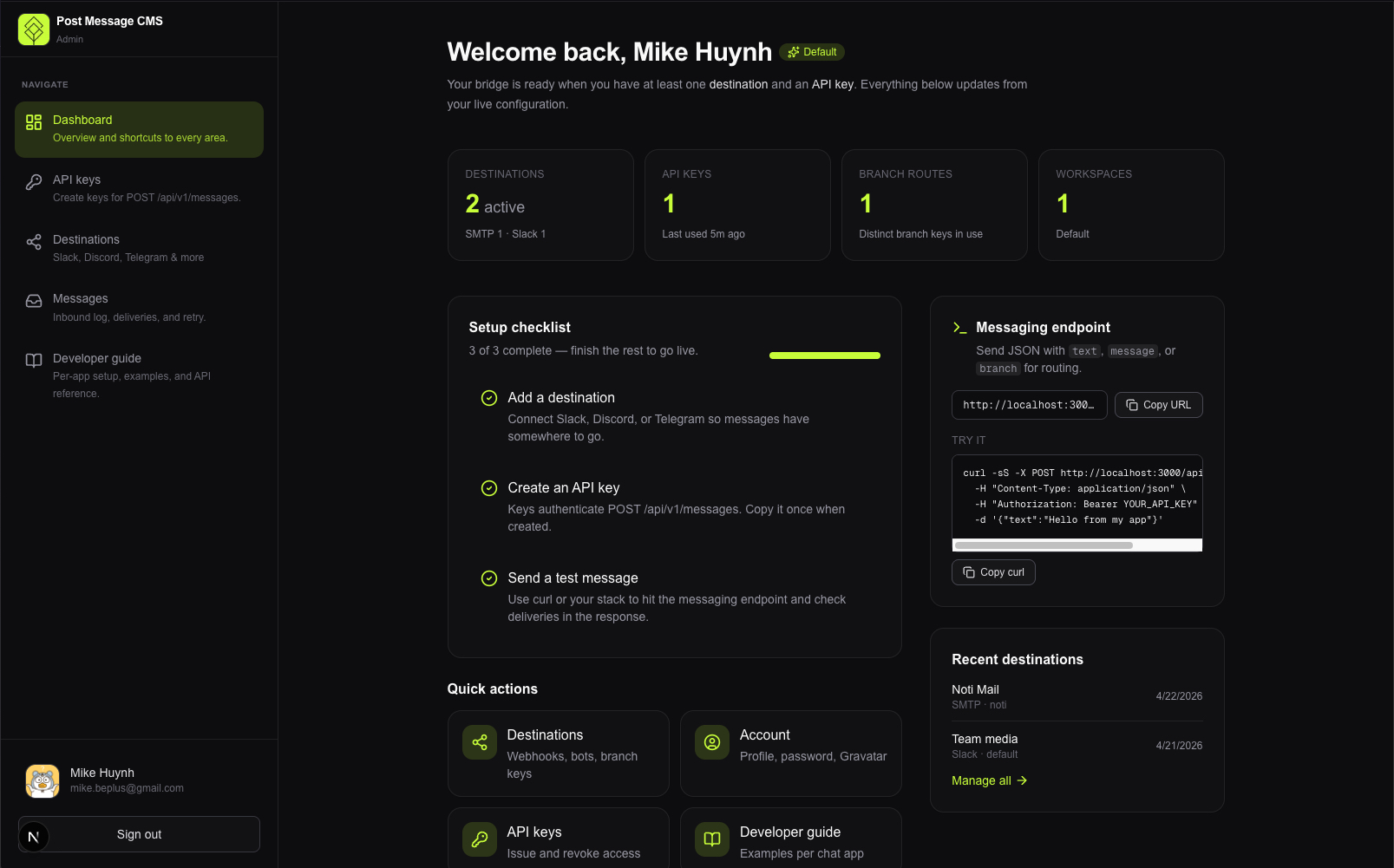Click the Copy URL button
Viewport: 1394px width, 868px height.
click(1159, 405)
